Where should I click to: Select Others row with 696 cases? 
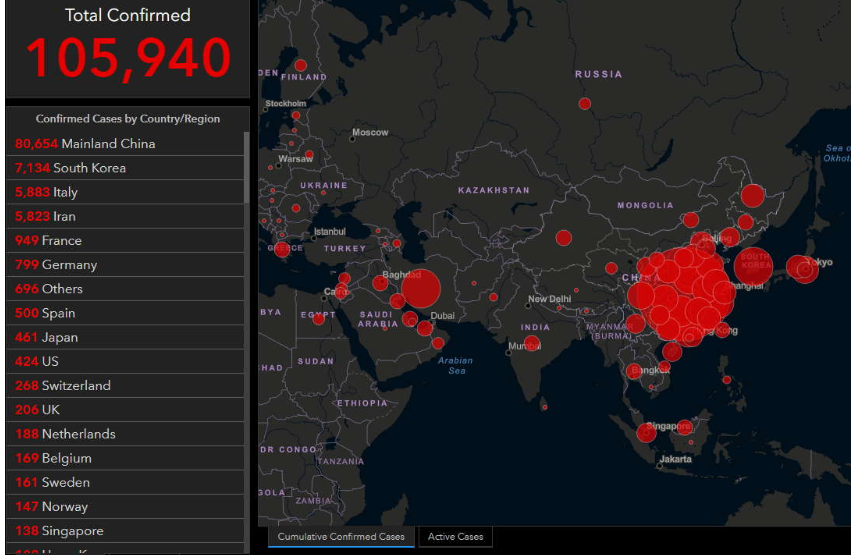[x=125, y=289]
